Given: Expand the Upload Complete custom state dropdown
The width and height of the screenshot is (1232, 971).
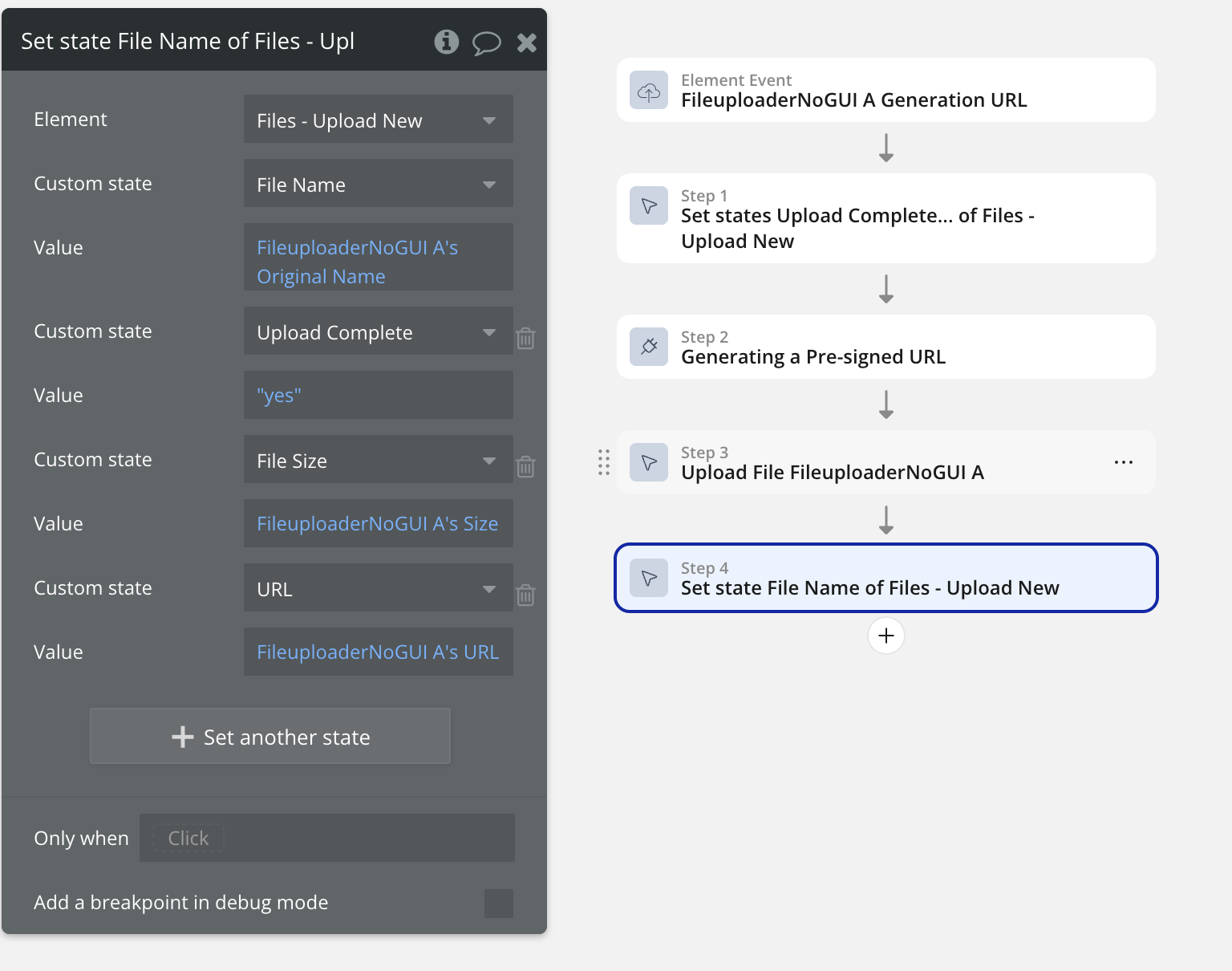Looking at the screenshot, I should [x=379, y=331].
